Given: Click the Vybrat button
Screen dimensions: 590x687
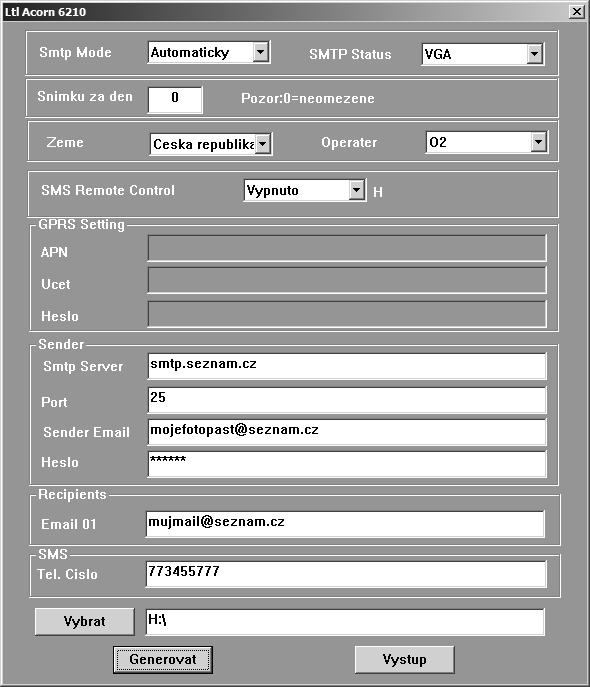Looking at the screenshot, I should pyautogui.click(x=85, y=621).
